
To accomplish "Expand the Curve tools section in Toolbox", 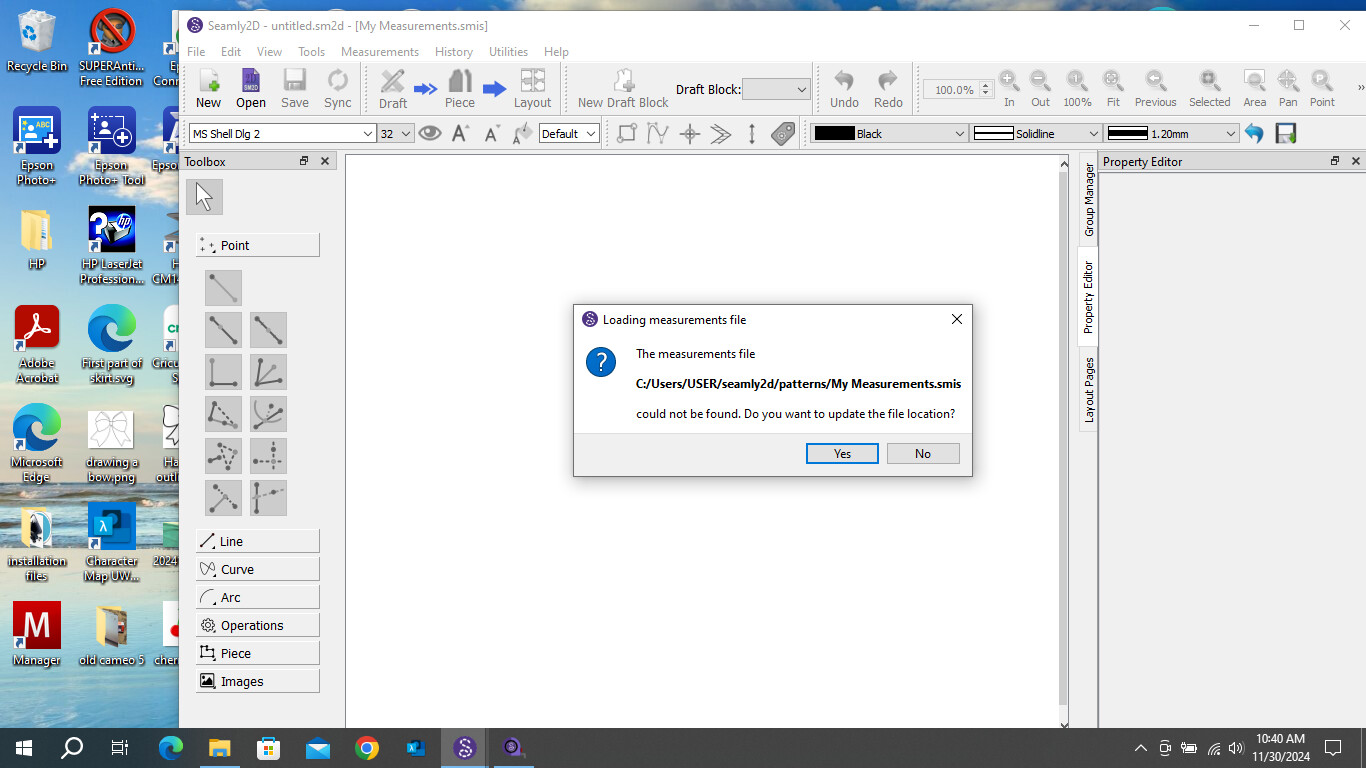I will click(x=258, y=569).
